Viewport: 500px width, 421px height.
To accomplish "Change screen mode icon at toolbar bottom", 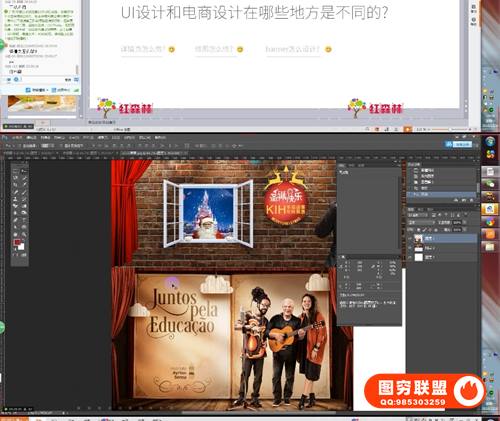I will (x=24, y=255).
